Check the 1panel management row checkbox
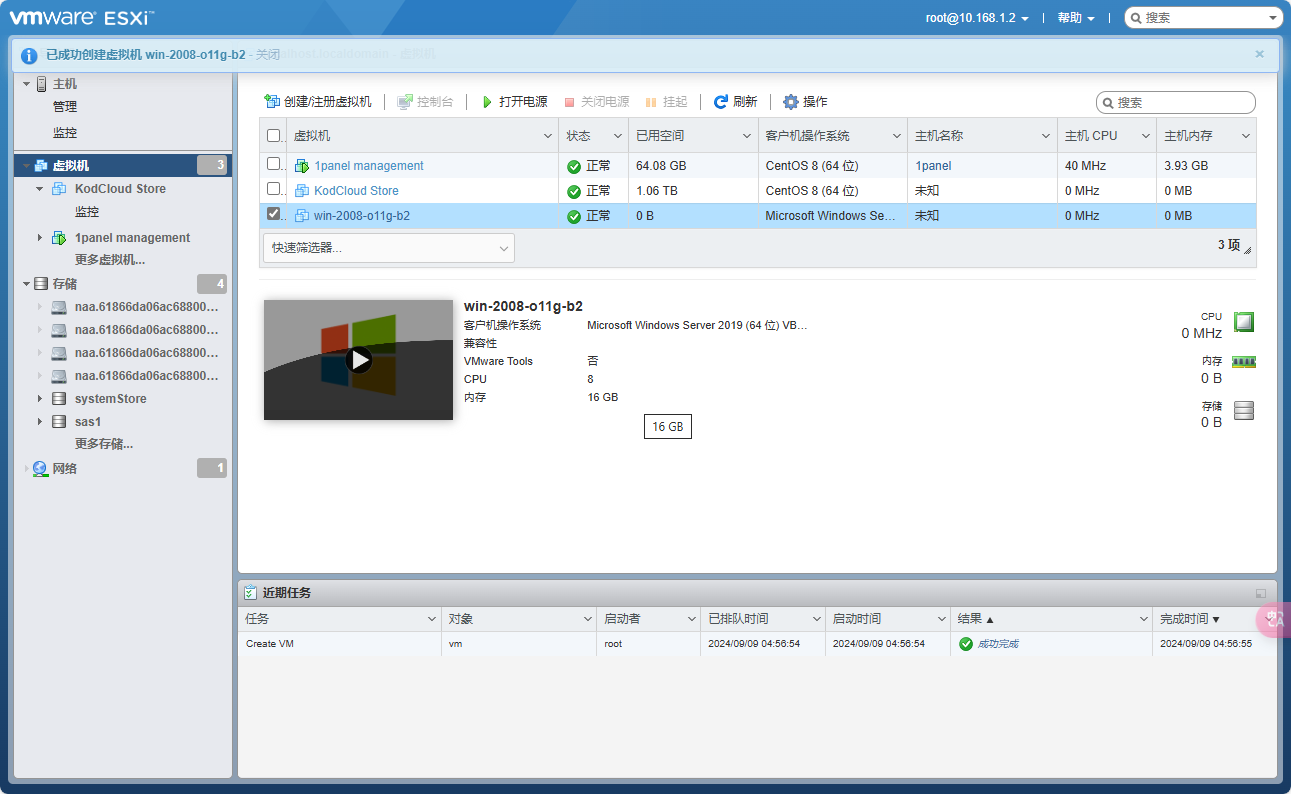This screenshot has height=794, width=1291. 274,164
